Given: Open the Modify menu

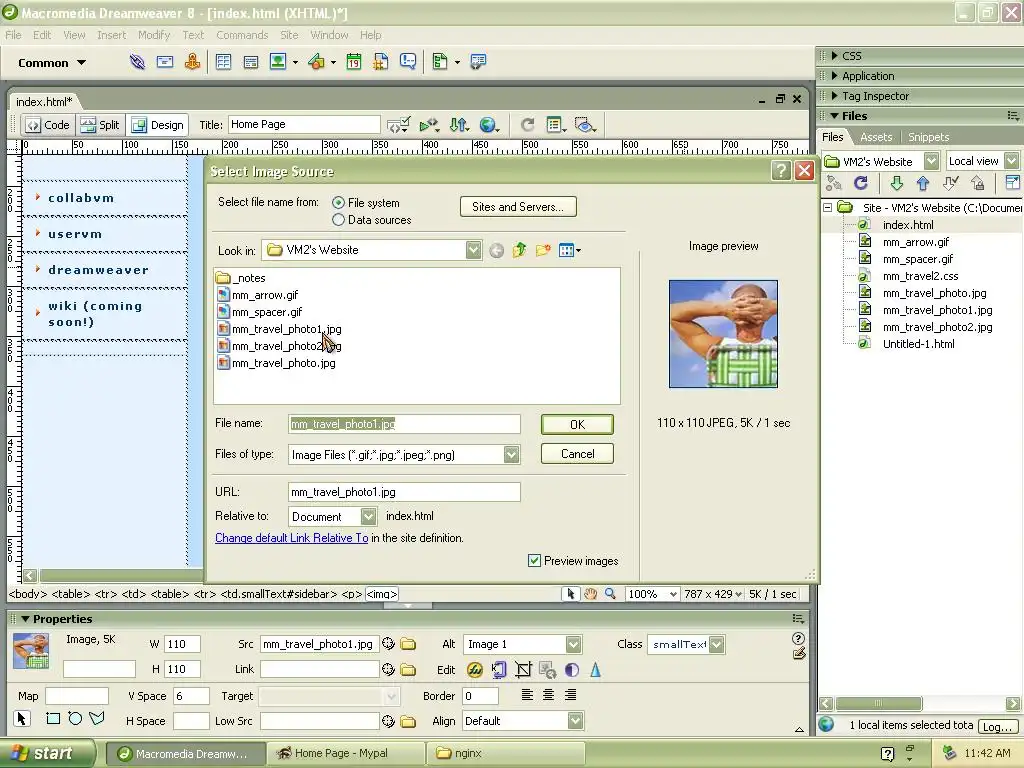Looking at the screenshot, I should coord(153,35).
